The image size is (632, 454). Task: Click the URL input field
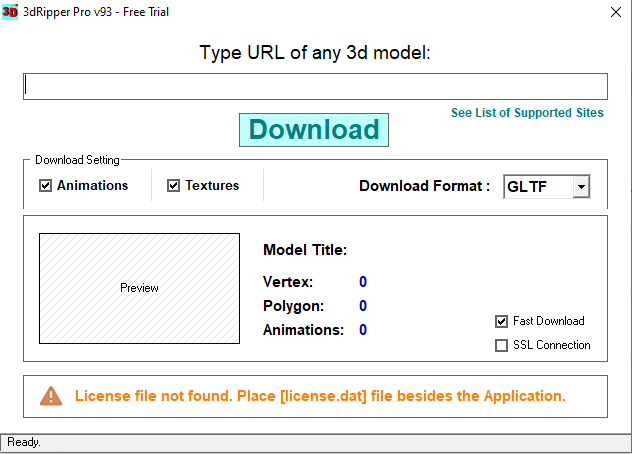[x=315, y=86]
